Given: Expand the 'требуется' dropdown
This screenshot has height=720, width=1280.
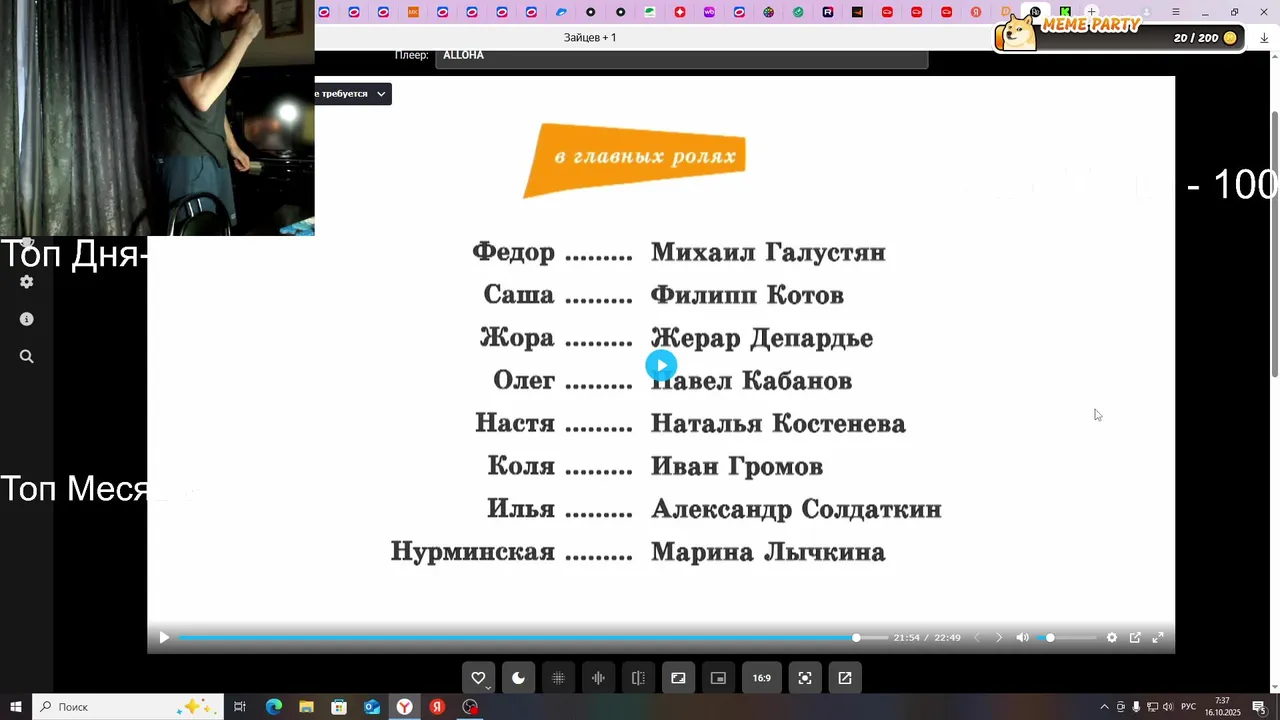Looking at the screenshot, I should point(352,94).
